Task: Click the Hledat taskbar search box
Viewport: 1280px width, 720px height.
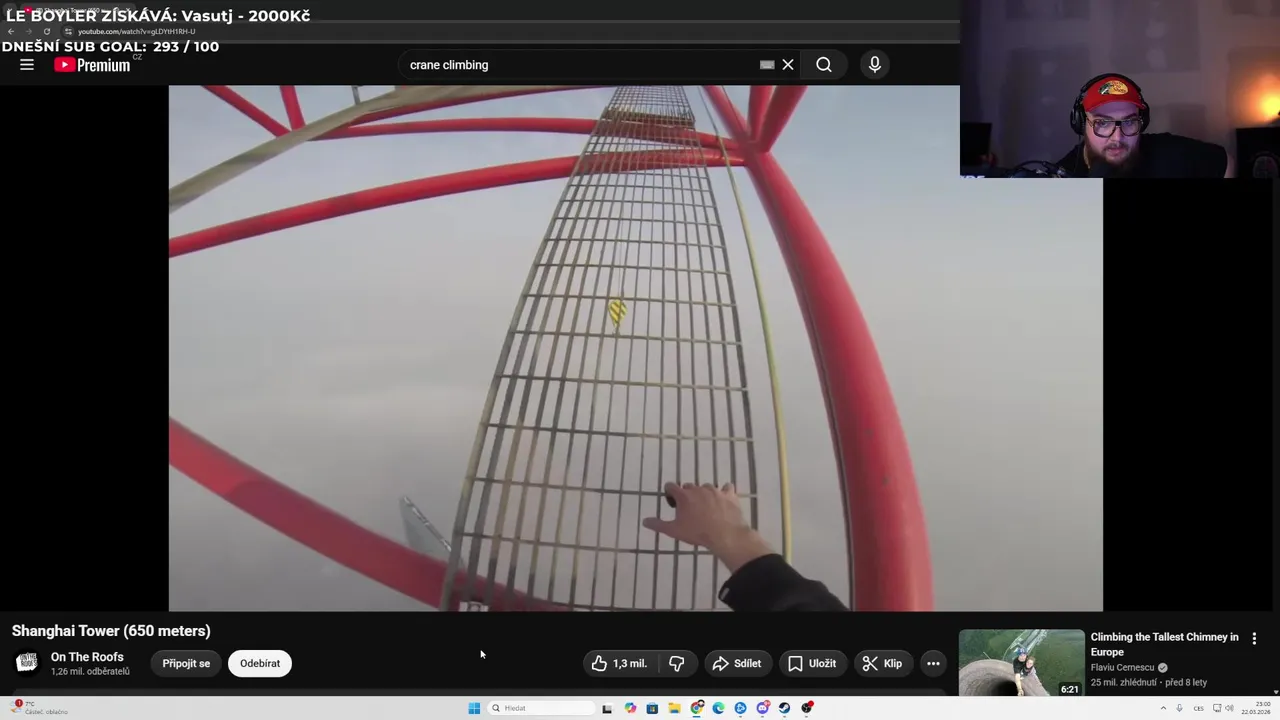Action: tap(541, 708)
